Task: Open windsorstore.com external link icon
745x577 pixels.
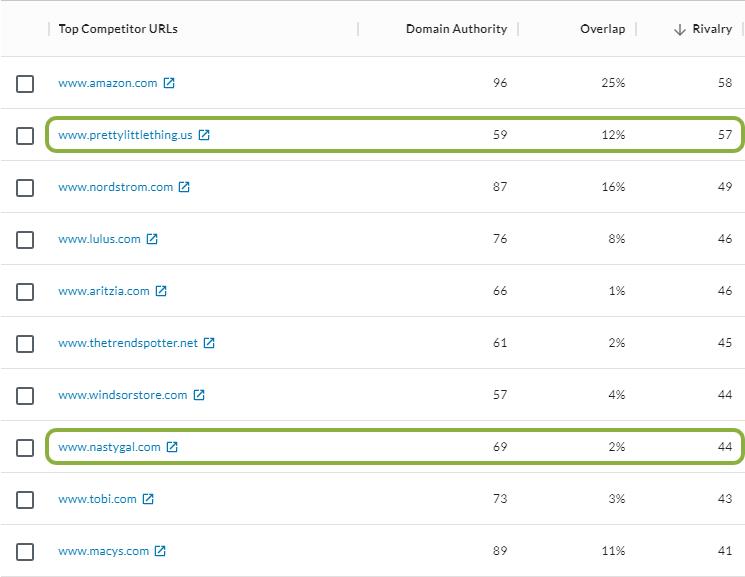Action: 199,395
